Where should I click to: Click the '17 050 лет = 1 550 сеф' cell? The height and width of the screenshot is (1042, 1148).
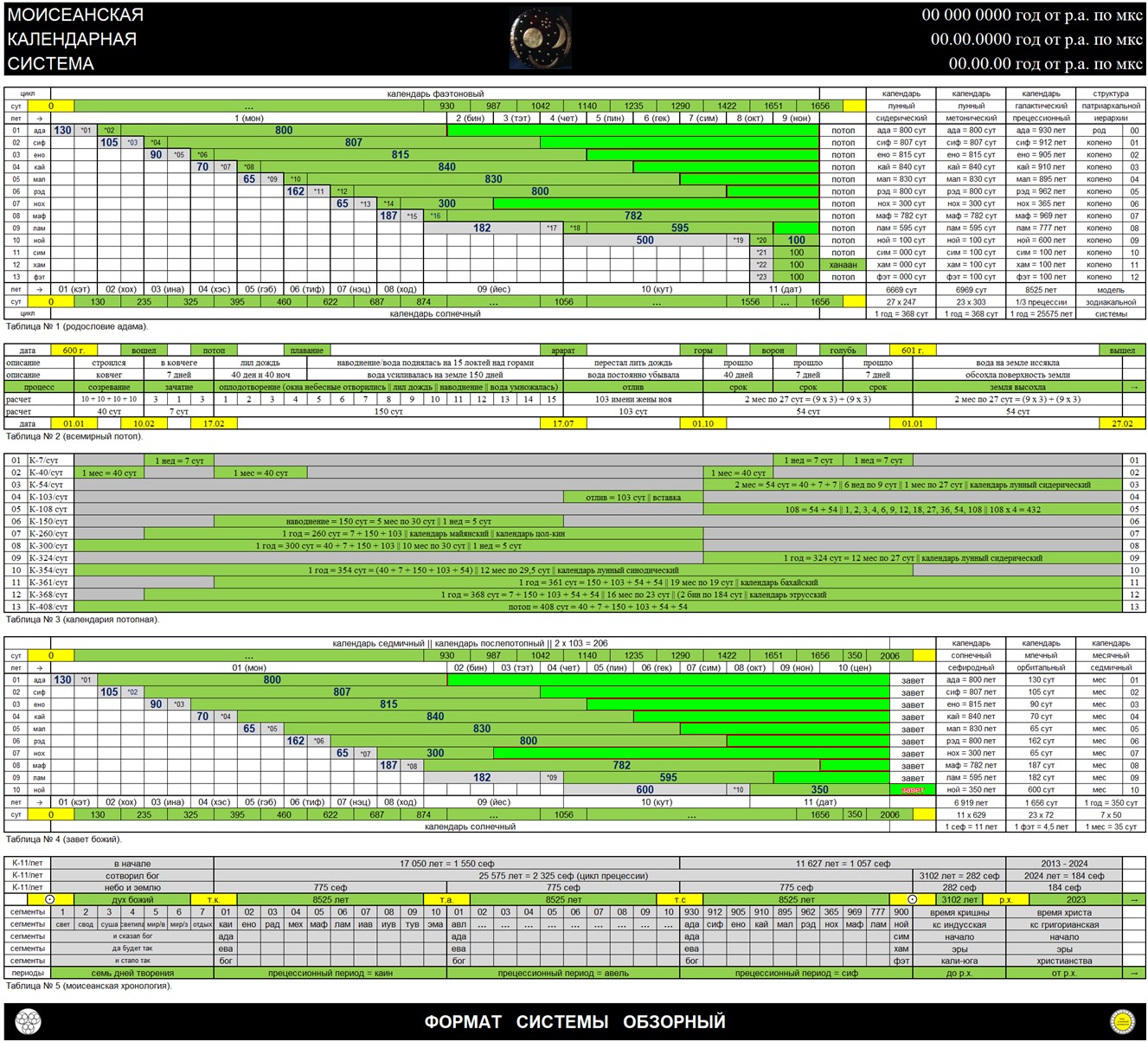(446, 864)
